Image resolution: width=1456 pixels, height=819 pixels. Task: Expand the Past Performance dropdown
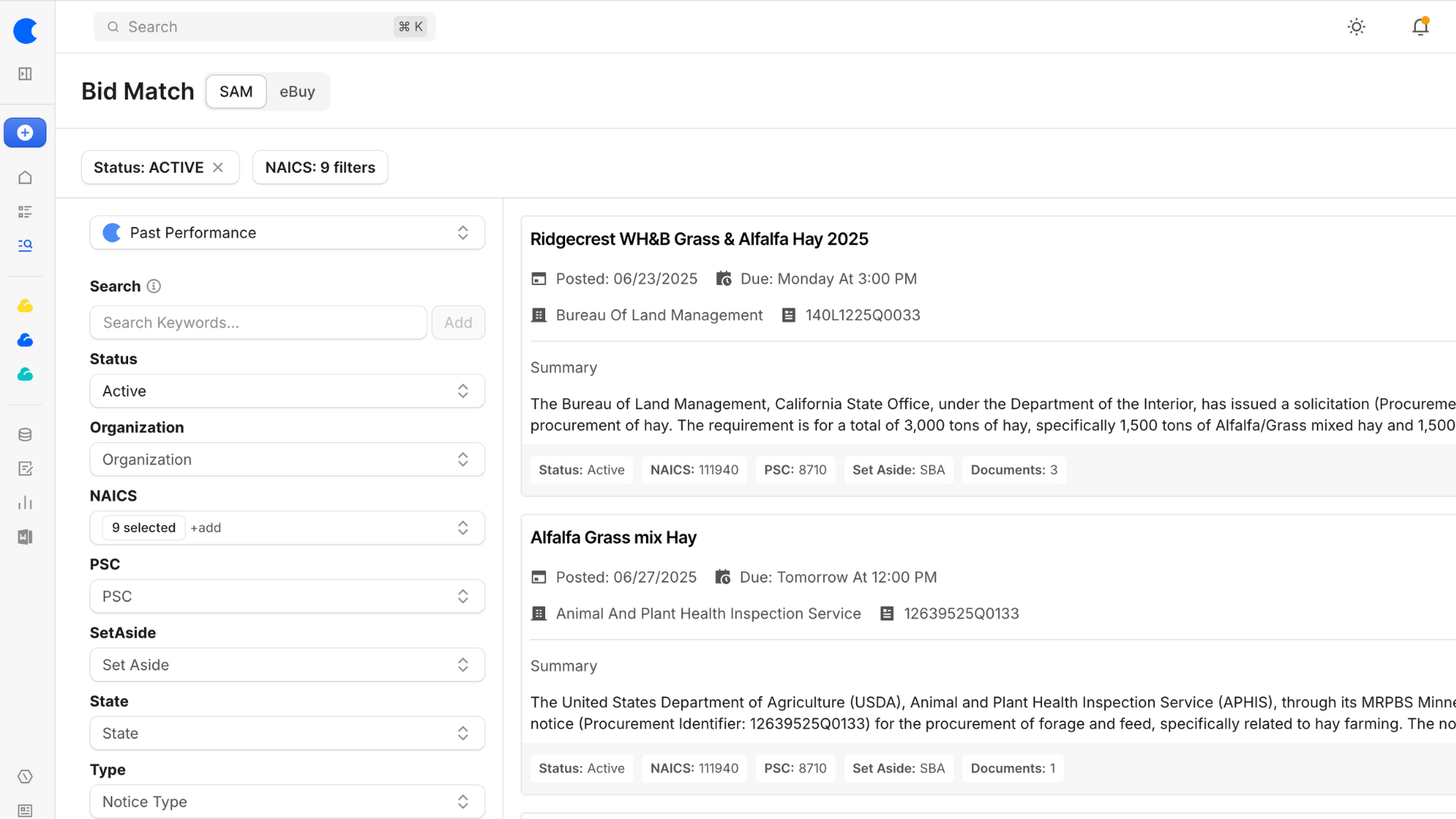(287, 233)
